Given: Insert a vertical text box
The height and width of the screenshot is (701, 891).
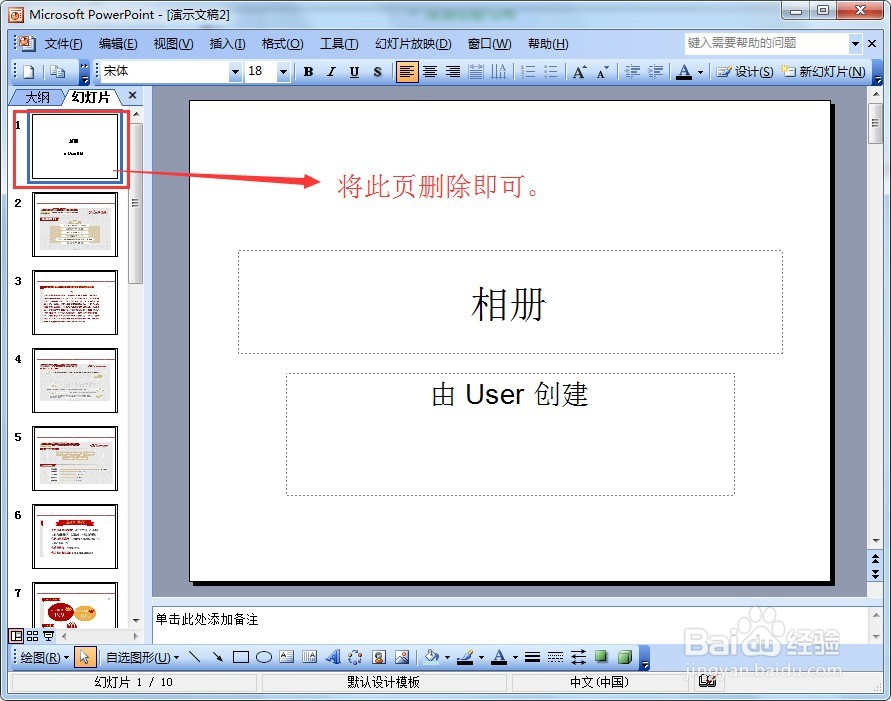Looking at the screenshot, I should click(310, 657).
